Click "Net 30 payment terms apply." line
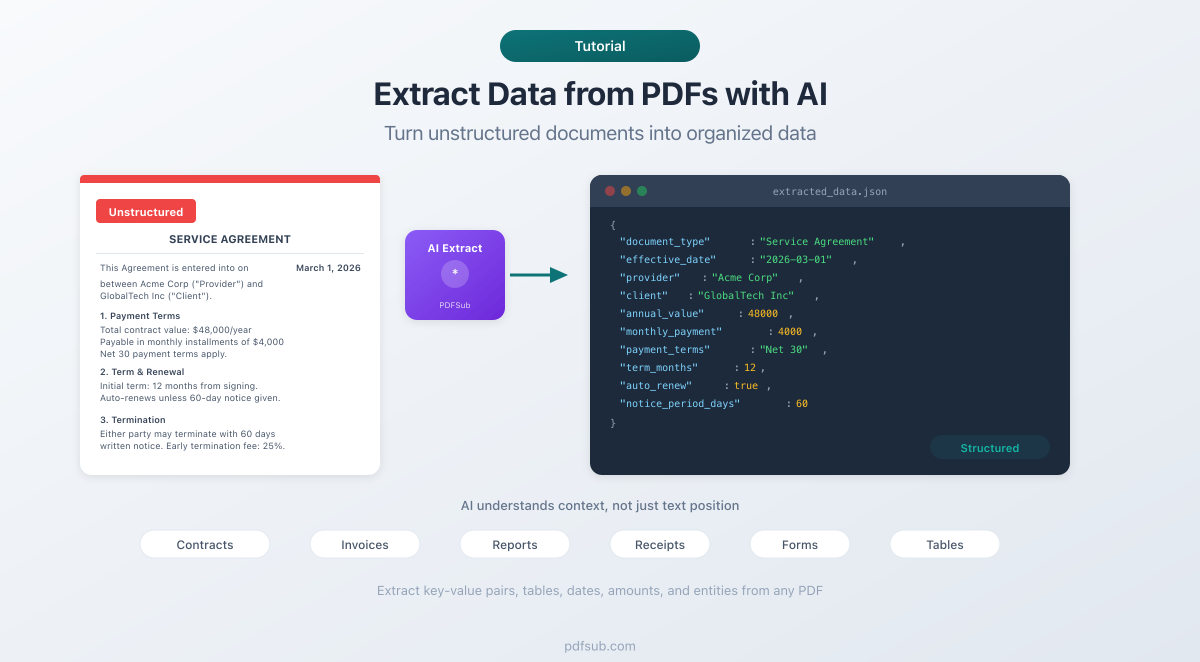 pyautogui.click(x=163, y=354)
